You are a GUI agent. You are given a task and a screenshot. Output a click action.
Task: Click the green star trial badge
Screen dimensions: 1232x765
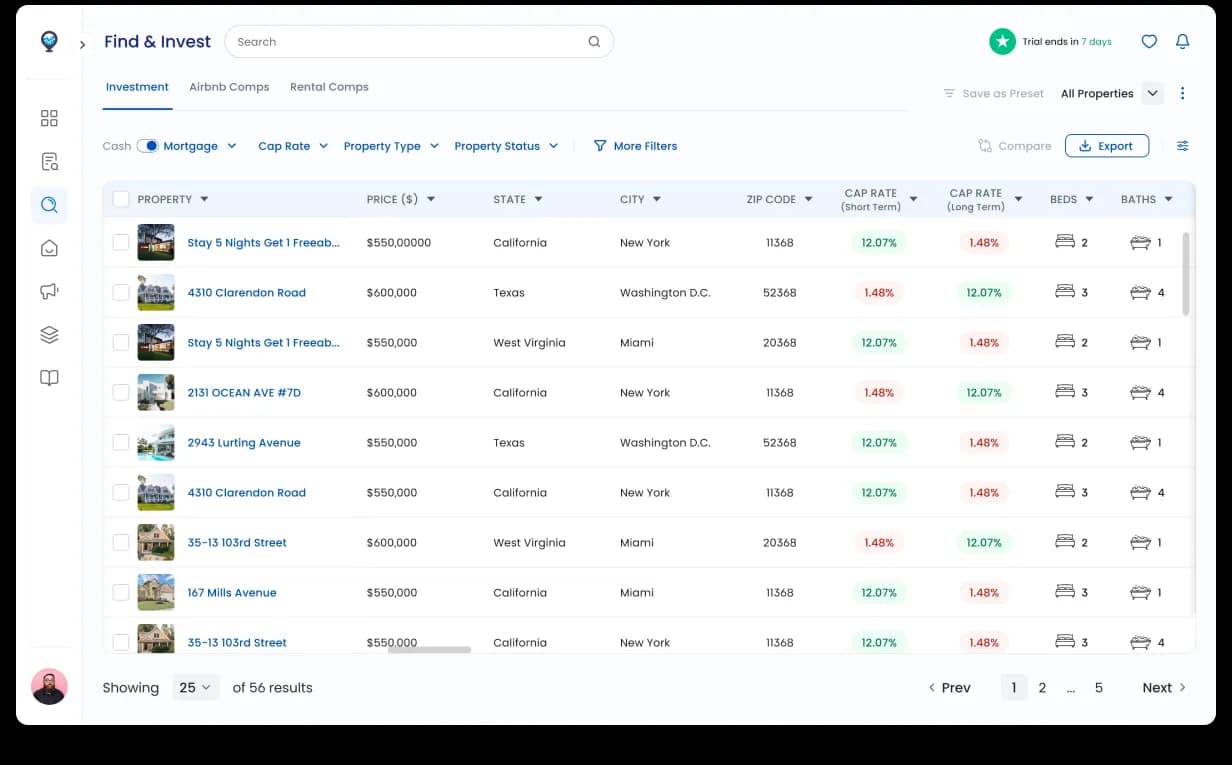(x=1002, y=42)
